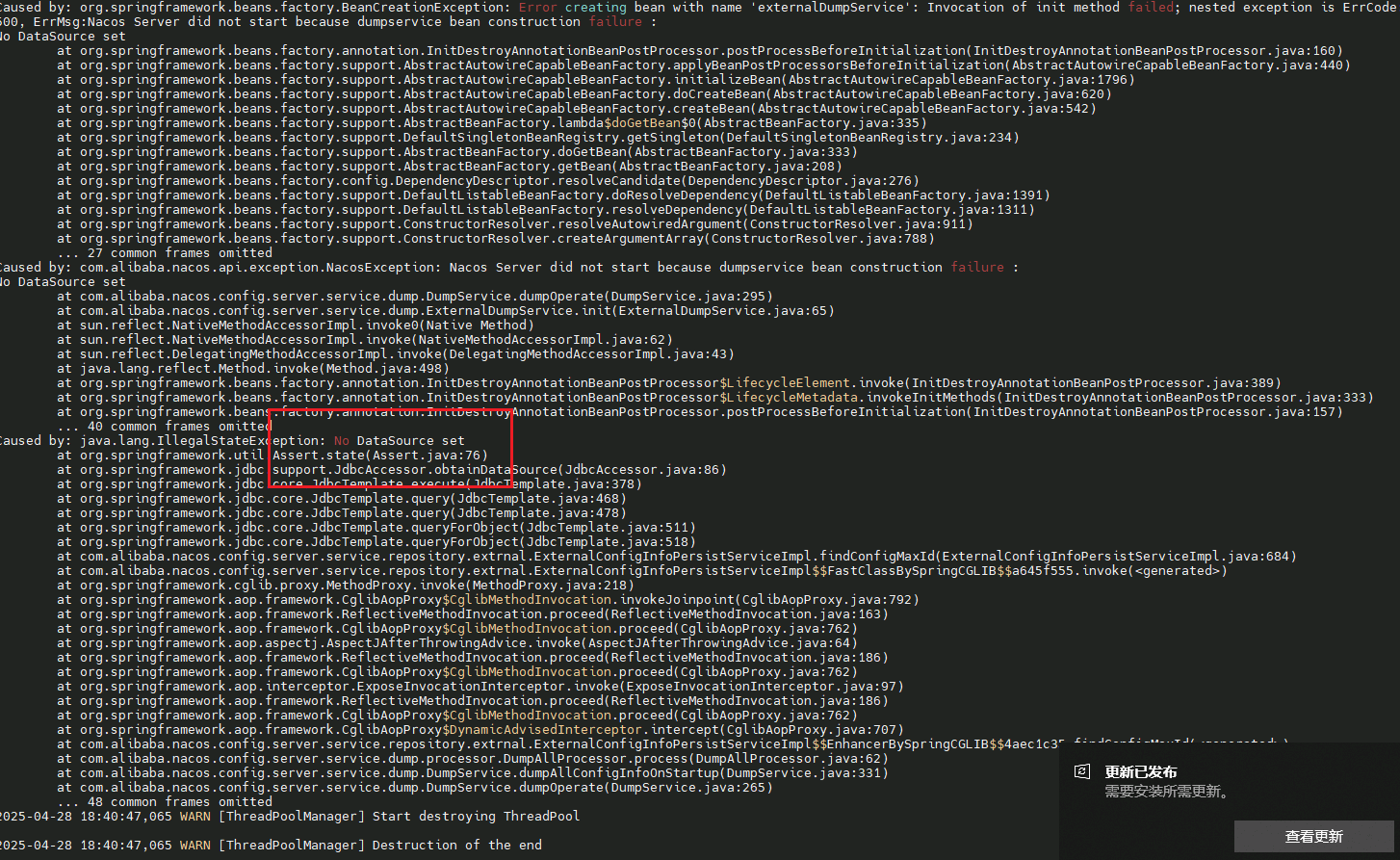Select the lambda$doGetBean$0 stack line
The image size is (1400, 860).
[491, 122]
